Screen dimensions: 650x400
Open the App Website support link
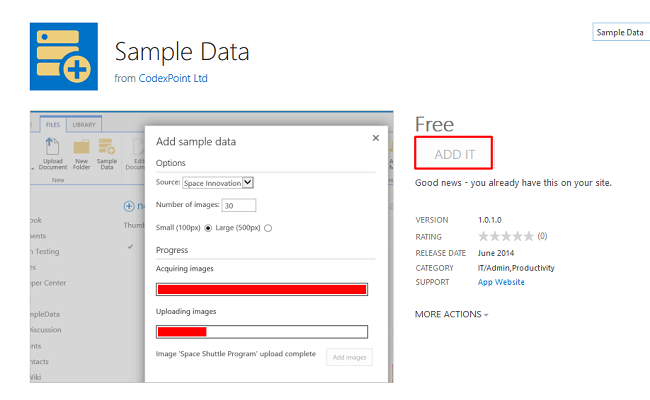point(501,282)
